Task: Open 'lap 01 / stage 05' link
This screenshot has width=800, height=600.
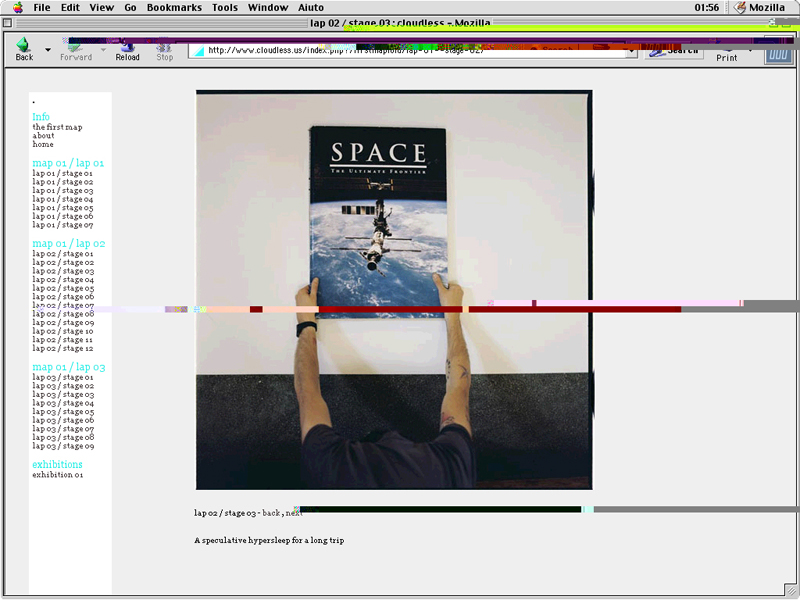Action: [x=63, y=208]
